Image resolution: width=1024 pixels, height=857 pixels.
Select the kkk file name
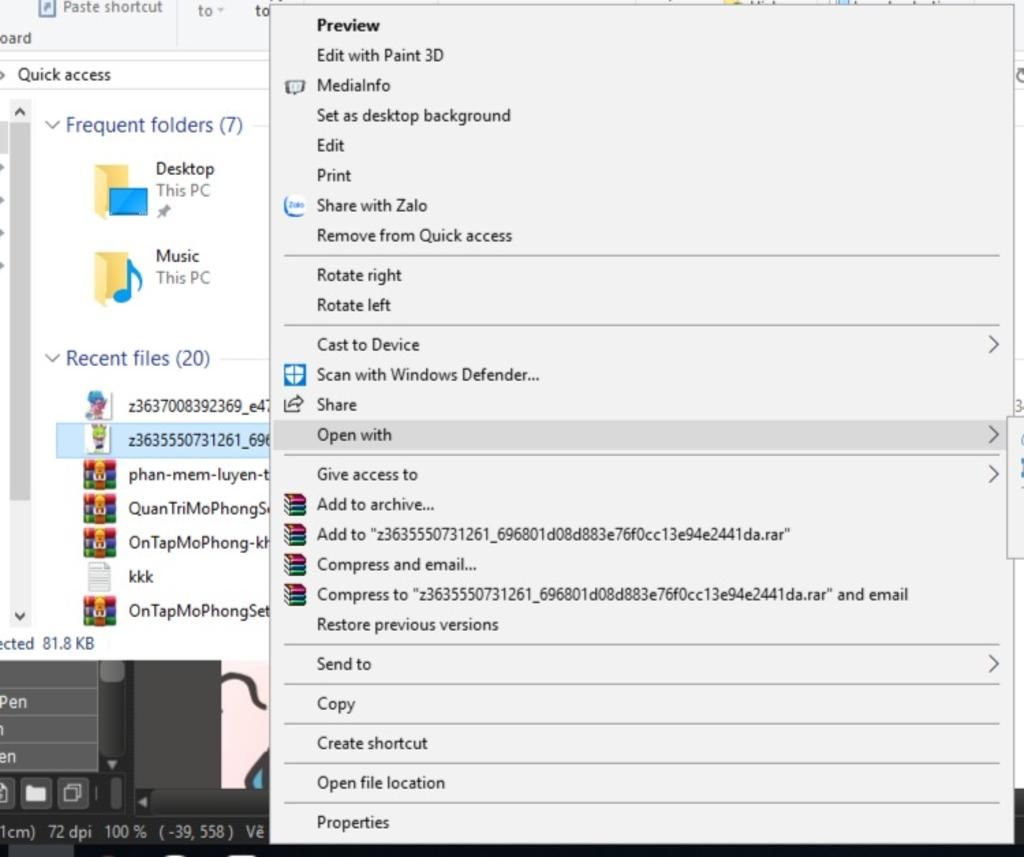click(141, 577)
